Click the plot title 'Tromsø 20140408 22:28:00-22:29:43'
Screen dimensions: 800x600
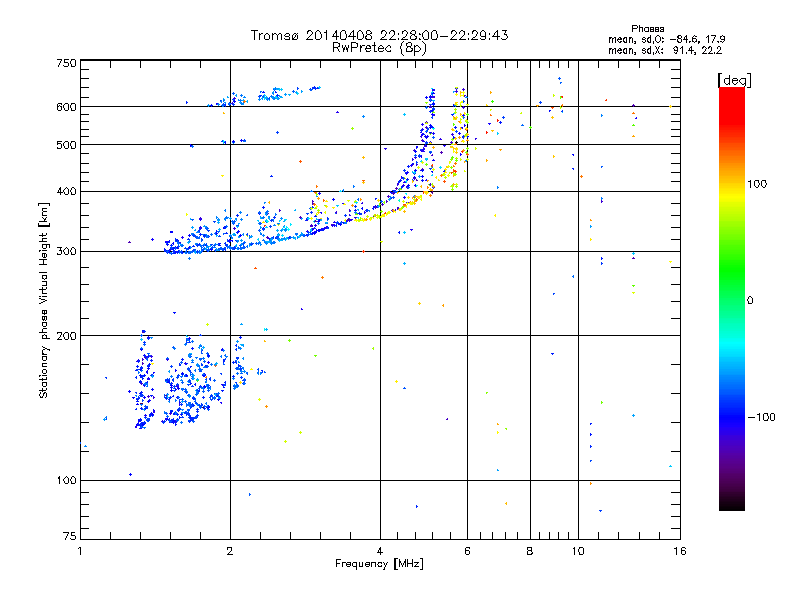pos(379,35)
